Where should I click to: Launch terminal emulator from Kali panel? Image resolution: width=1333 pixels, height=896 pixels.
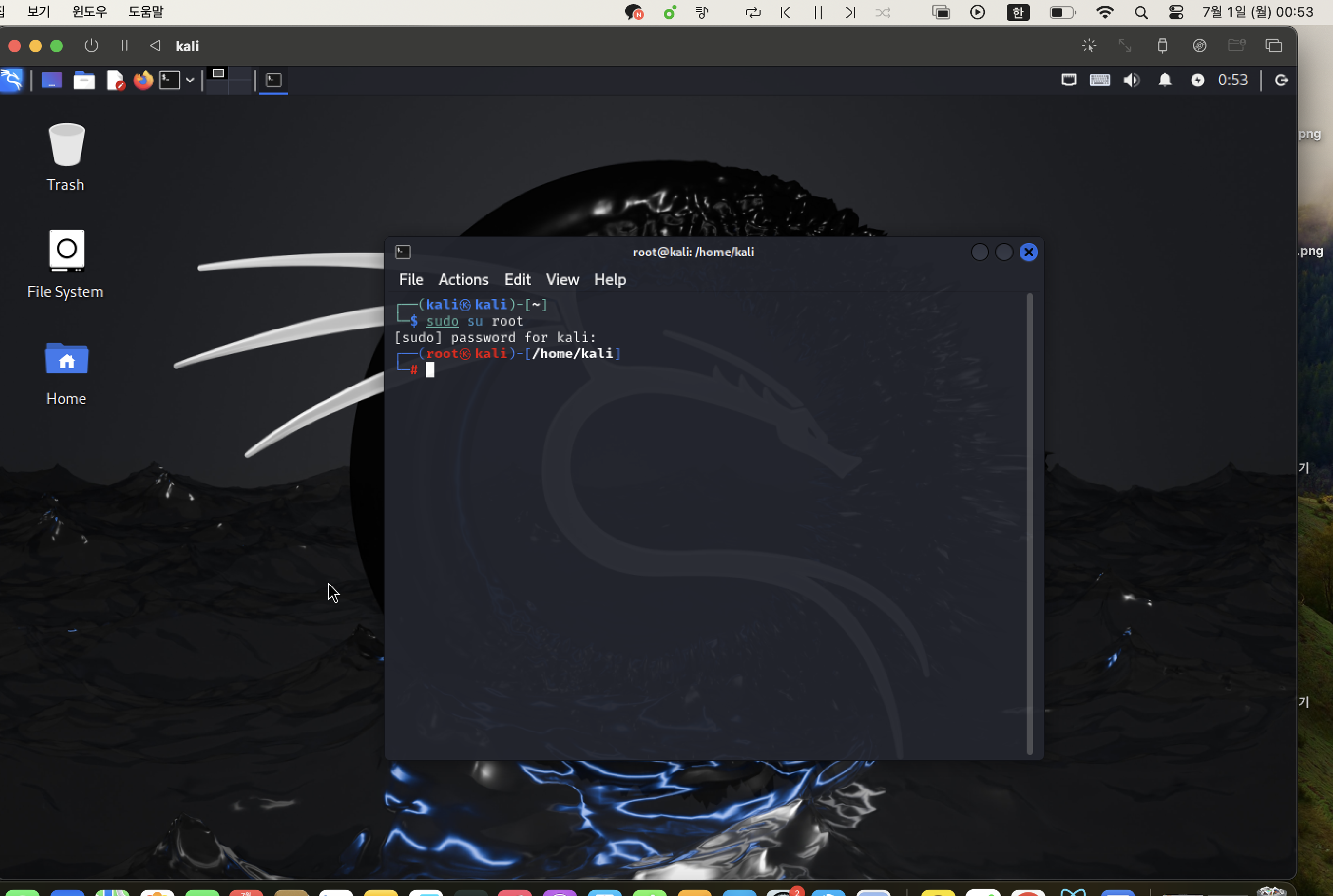(170, 80)
